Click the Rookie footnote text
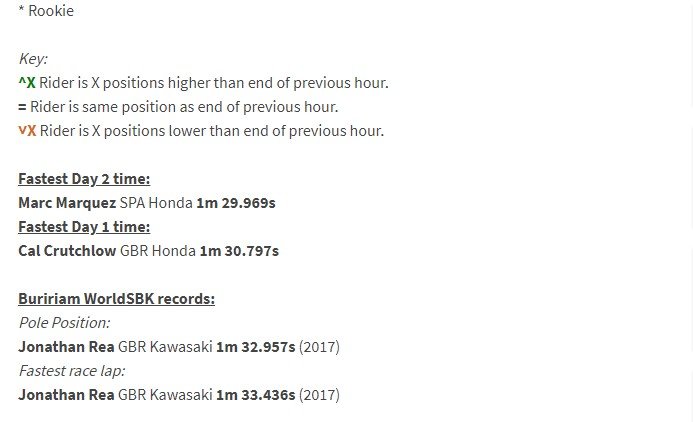Viewport: 693px width, 422px height. click(x=46, y=11)
